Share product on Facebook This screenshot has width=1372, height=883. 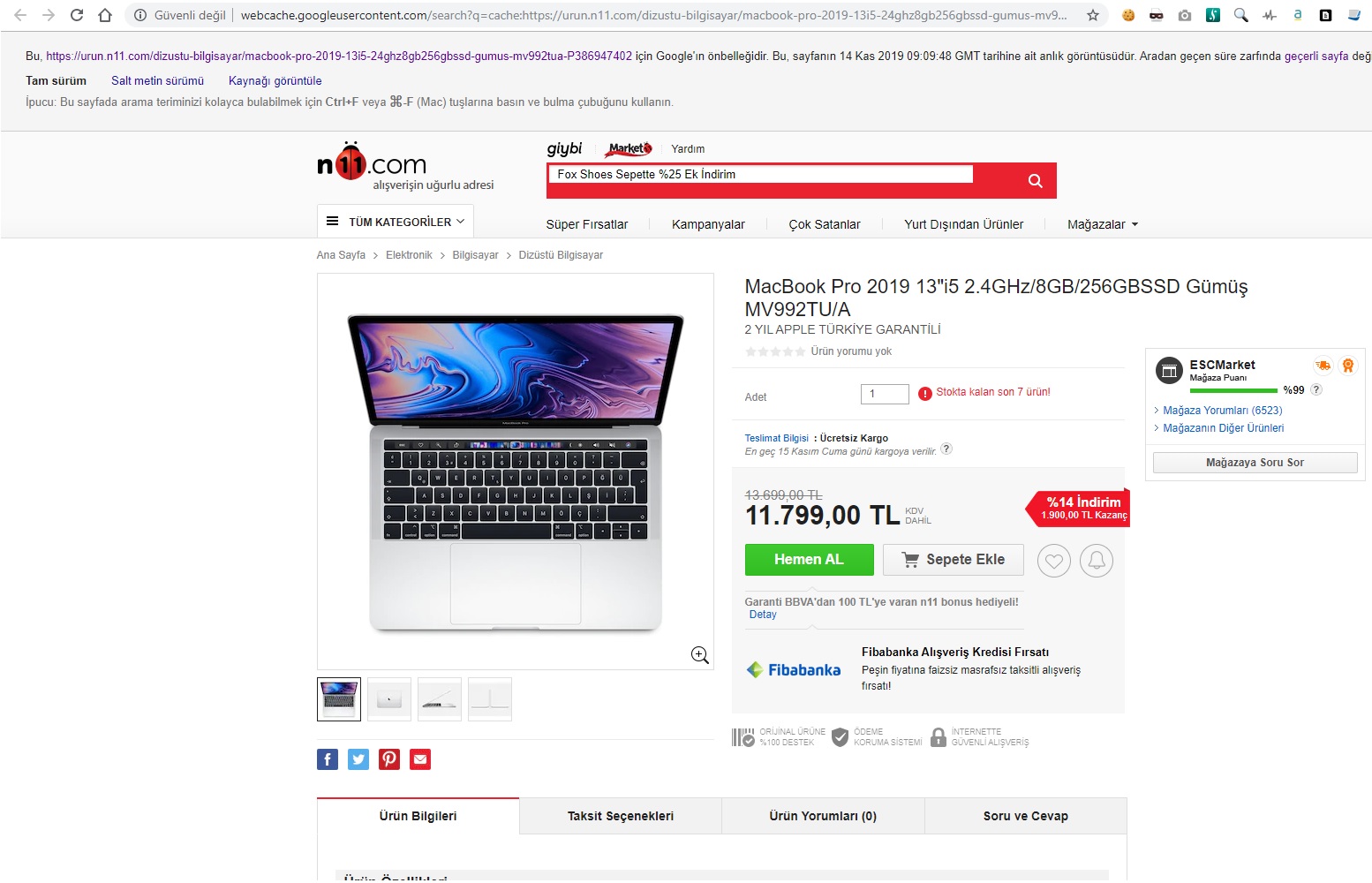[328, 759]
